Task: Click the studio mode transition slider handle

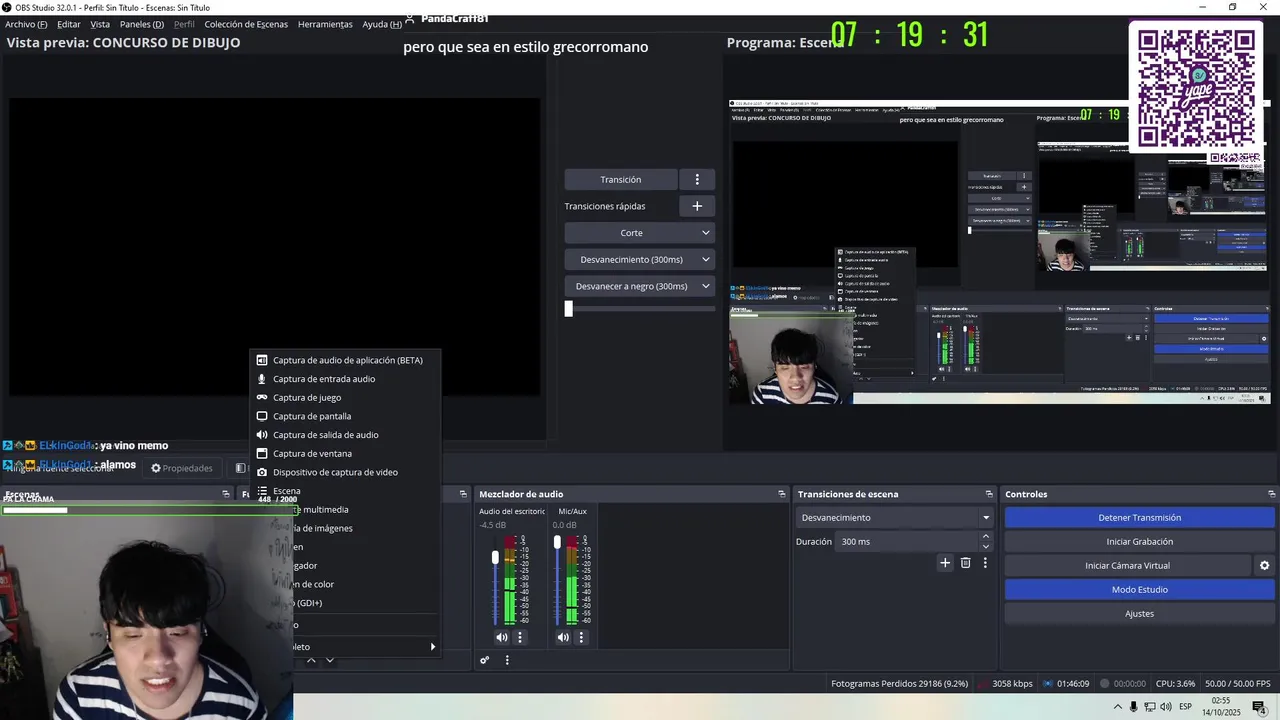Action: [x=569, y=309]
